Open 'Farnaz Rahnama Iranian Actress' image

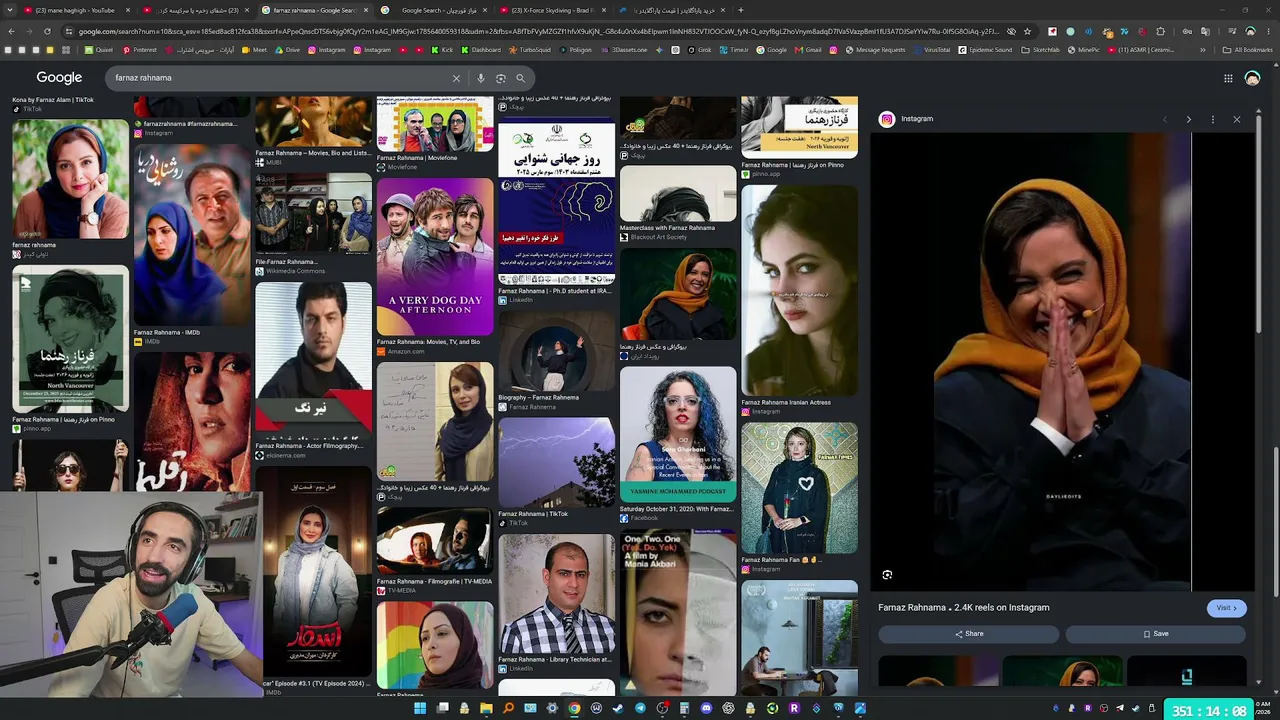click(799, 290)
